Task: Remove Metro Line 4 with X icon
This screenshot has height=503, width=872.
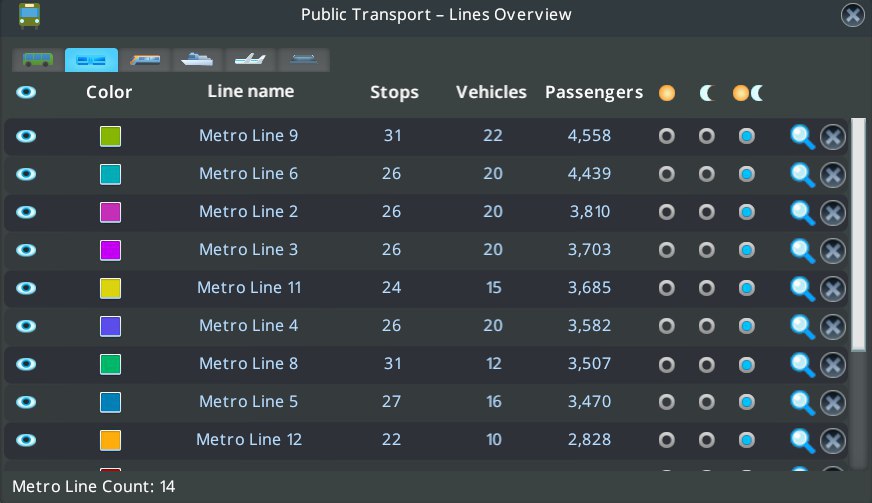Action: click(833, 327)
